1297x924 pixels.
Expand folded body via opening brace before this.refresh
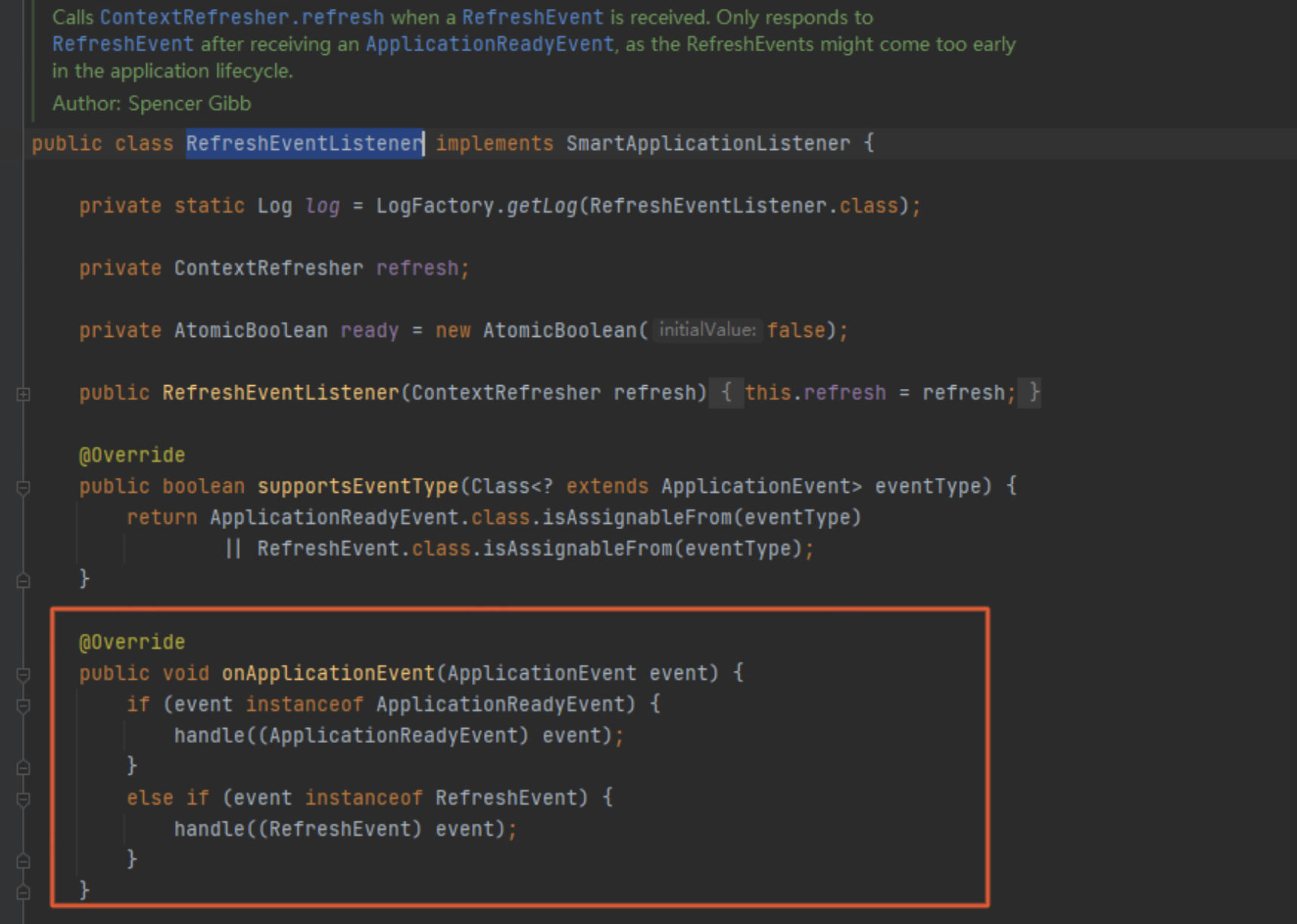click(726, 393)
